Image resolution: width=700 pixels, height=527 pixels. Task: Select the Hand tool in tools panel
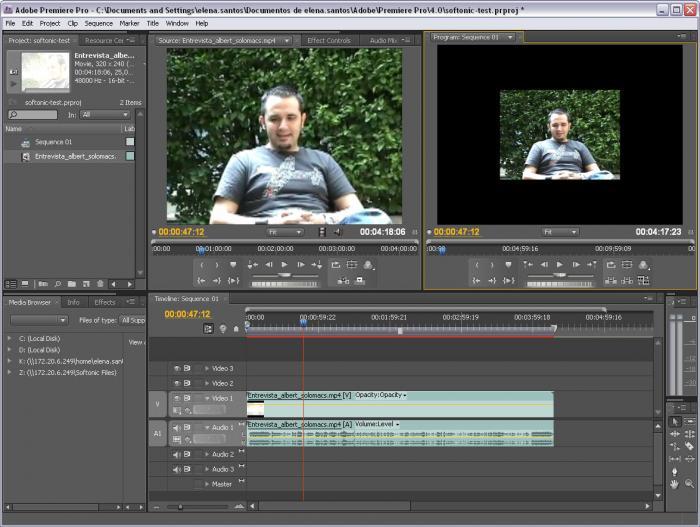(674, 484)
